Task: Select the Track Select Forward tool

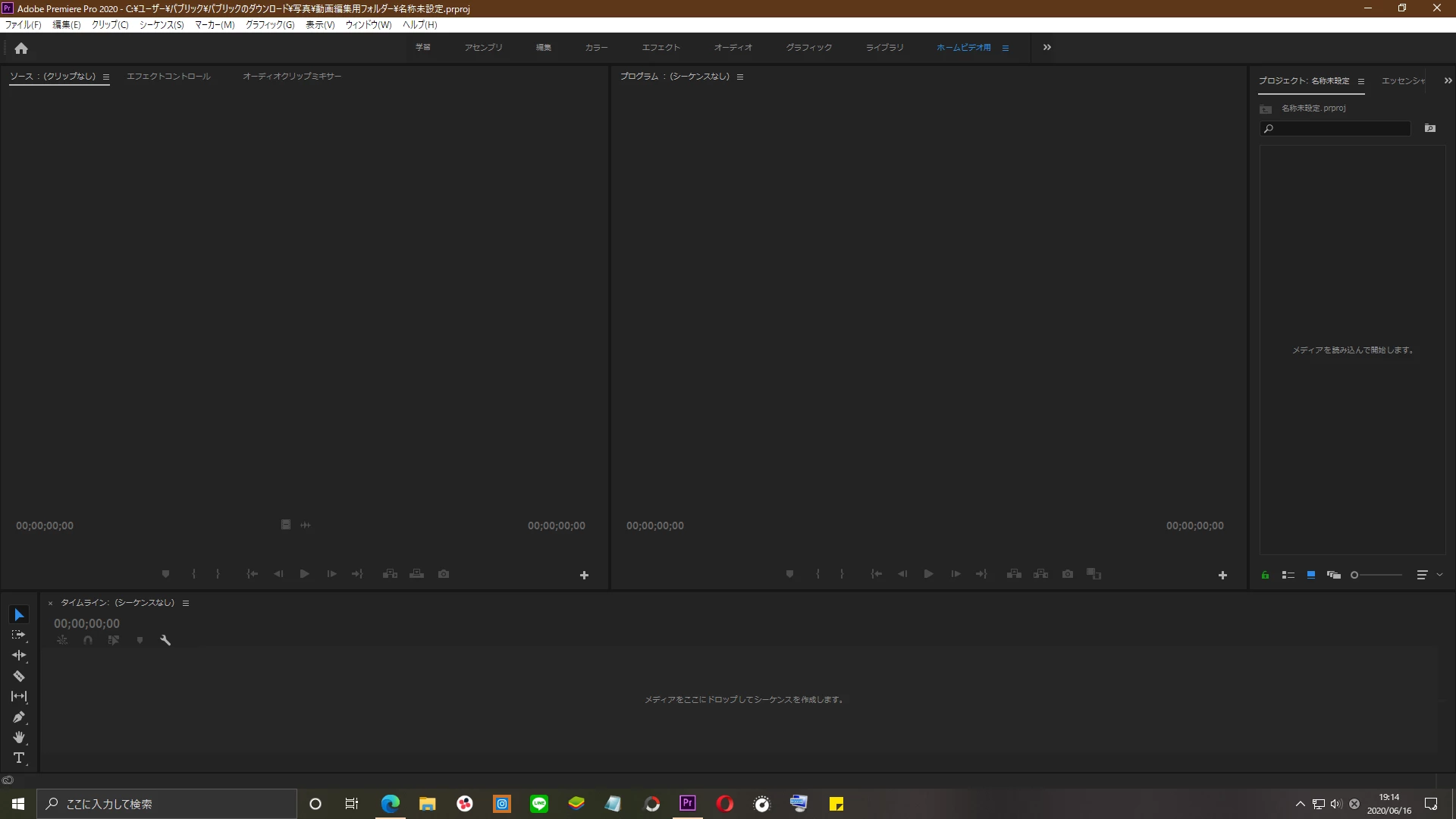Action: coord(19,635)
